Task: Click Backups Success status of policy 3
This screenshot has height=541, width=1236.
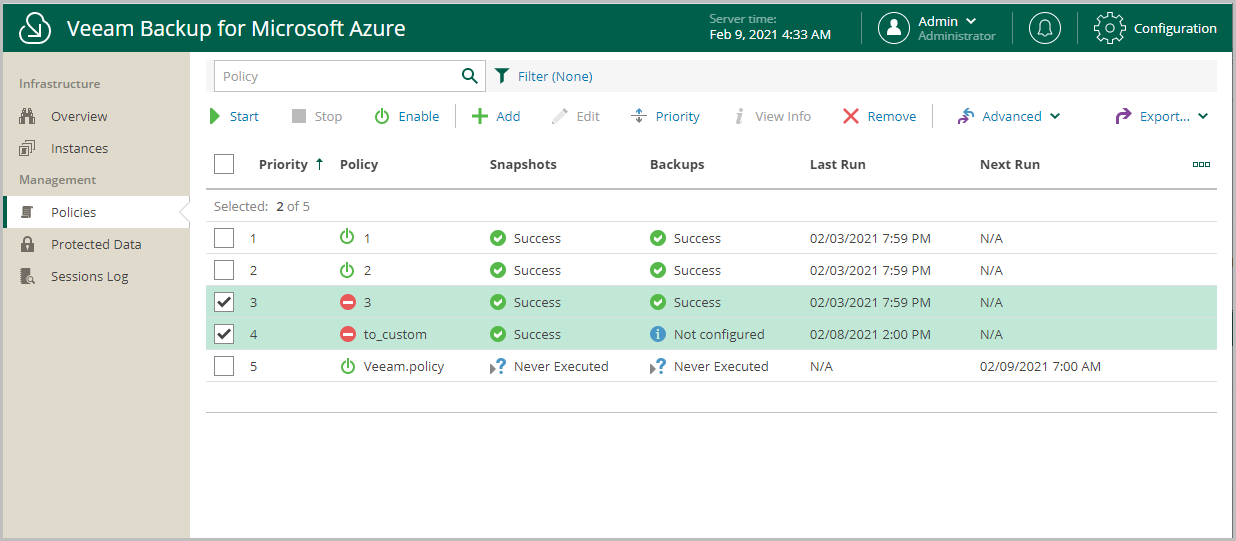Action: point(686,302)
